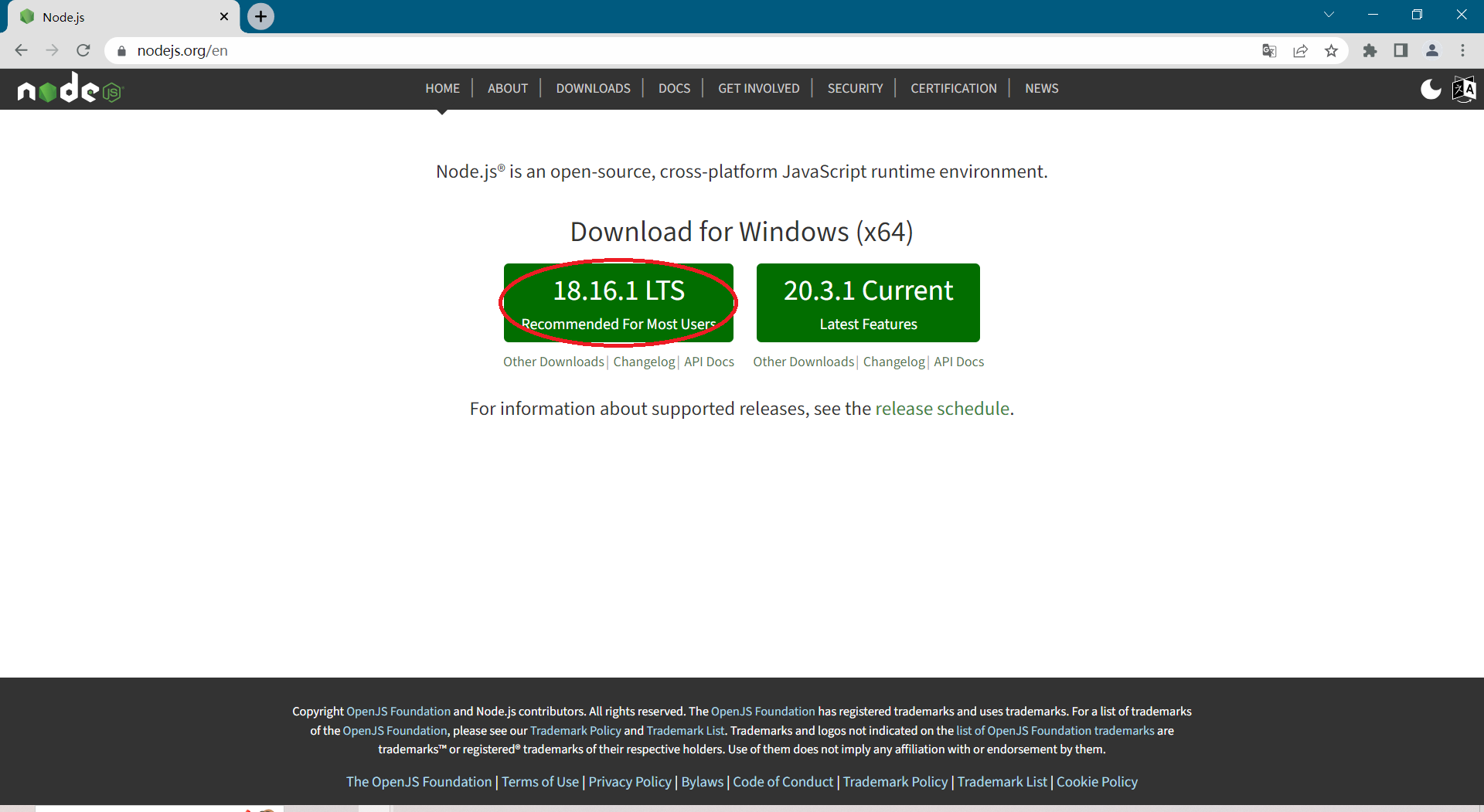Viewport: 1484px width, 812px height.
Task: Reload the page
Action: 83,51
